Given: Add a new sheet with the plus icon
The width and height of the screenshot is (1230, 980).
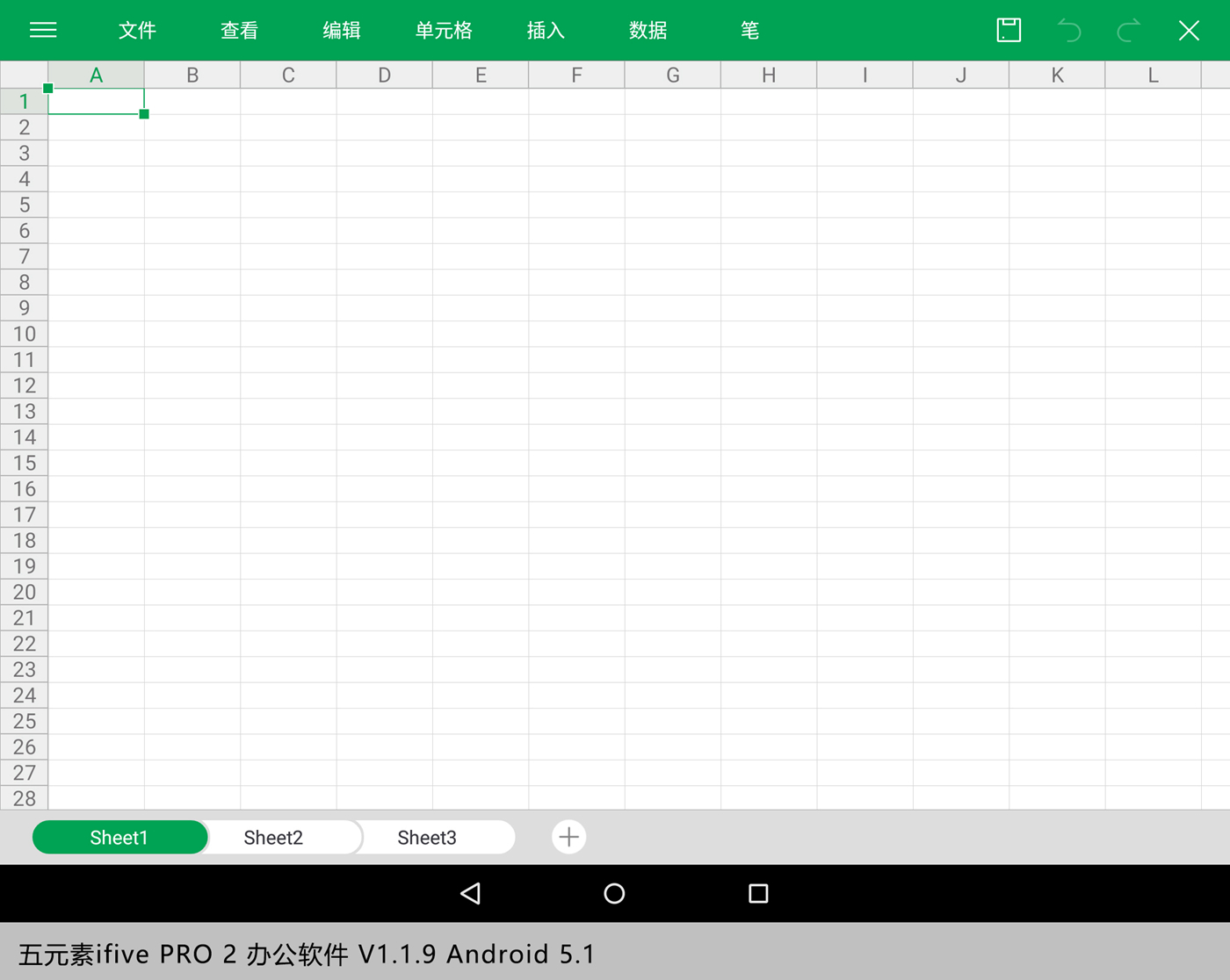Looking at the screenshot, I should [x=568, y=837].
